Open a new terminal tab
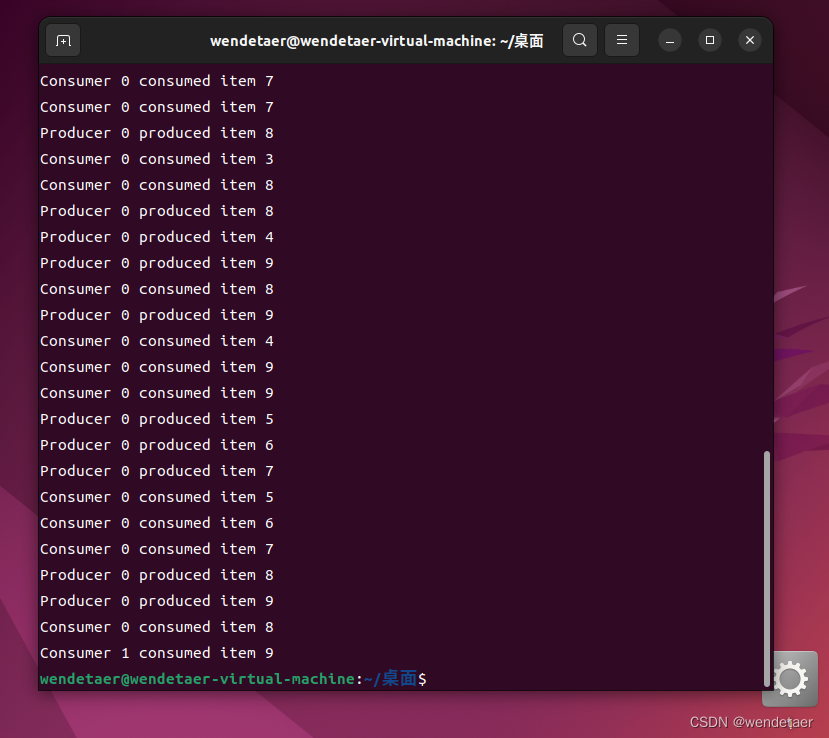Viewport: 829px width, 738px height. click(63, 40)
